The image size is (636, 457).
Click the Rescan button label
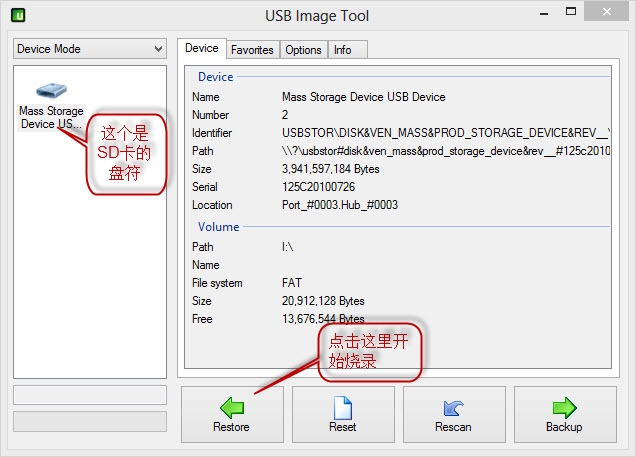click(453, 427)
